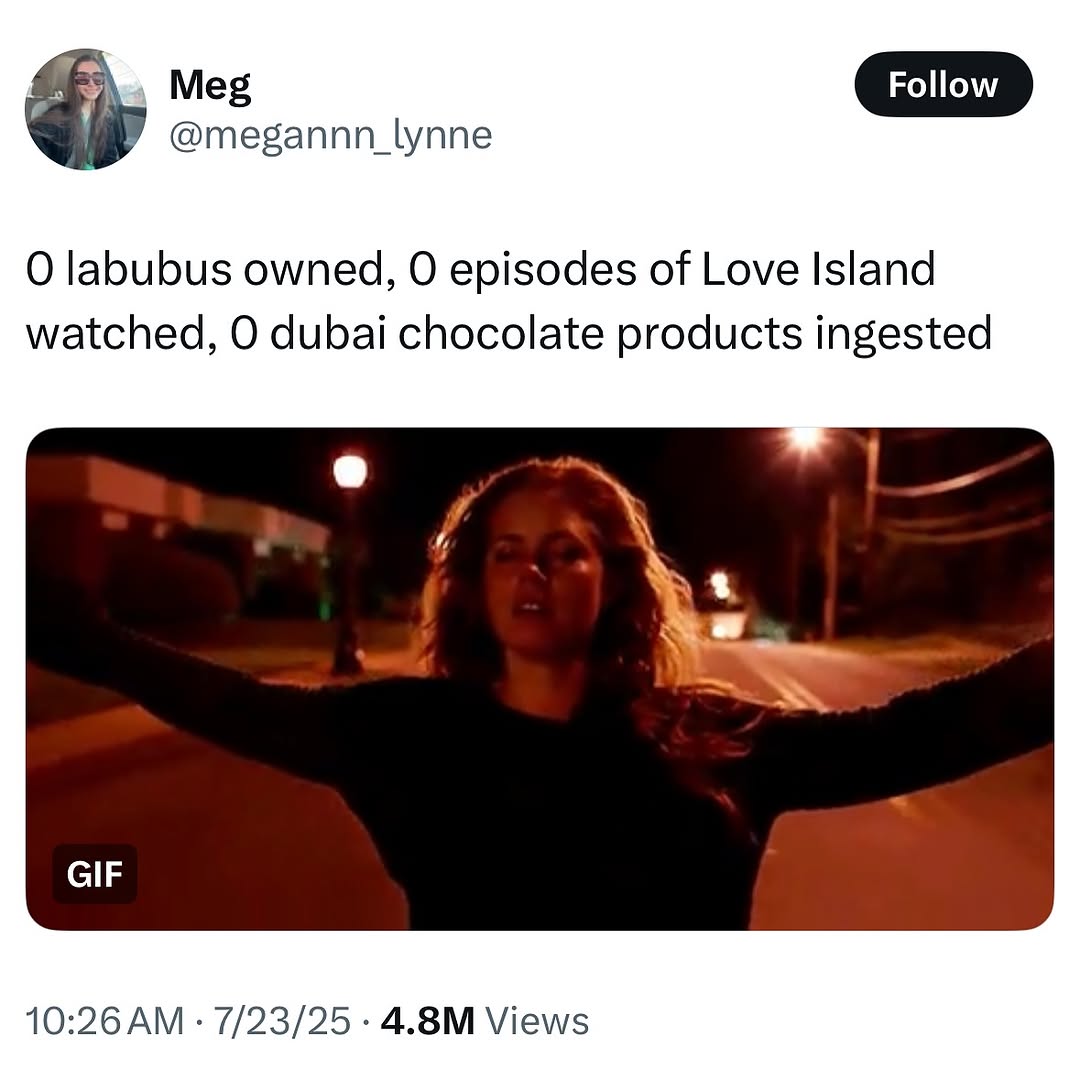The height and width of the screenshot is (1080, 1080).
Task: Select the word labubus in the tweet
Action: (149, 269)
